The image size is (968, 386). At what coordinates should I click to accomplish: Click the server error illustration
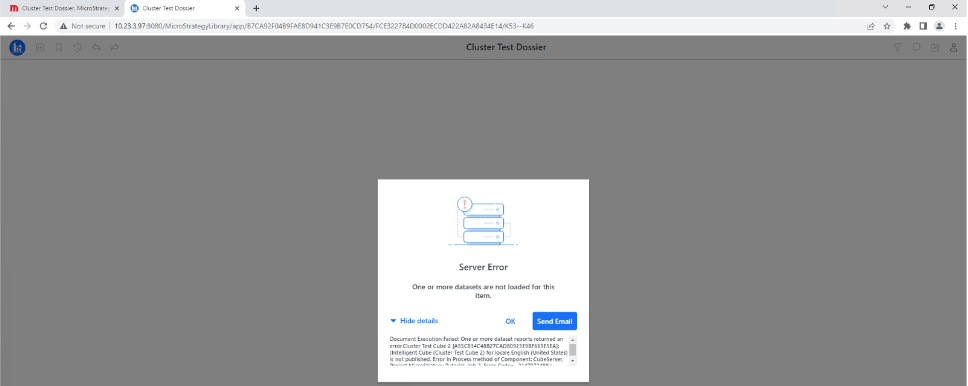(483, 221)
